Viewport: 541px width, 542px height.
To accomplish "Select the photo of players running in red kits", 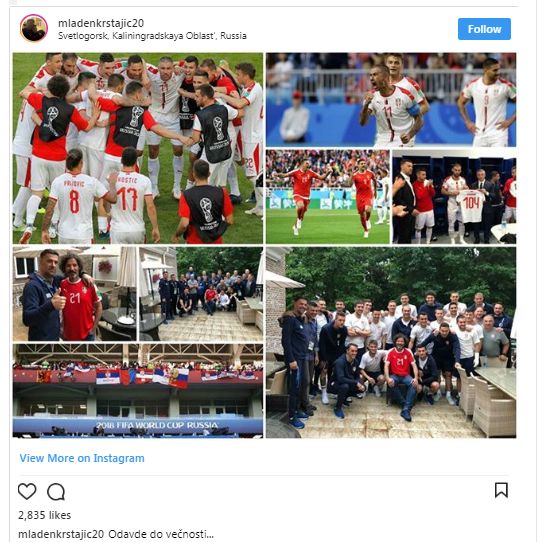I will coord(328,197).
